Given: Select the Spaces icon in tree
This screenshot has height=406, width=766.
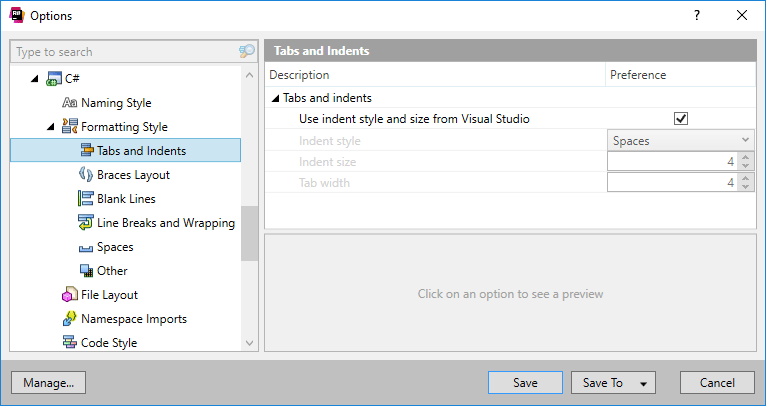Looking at the screenshot, I should [x=85, y=249].
